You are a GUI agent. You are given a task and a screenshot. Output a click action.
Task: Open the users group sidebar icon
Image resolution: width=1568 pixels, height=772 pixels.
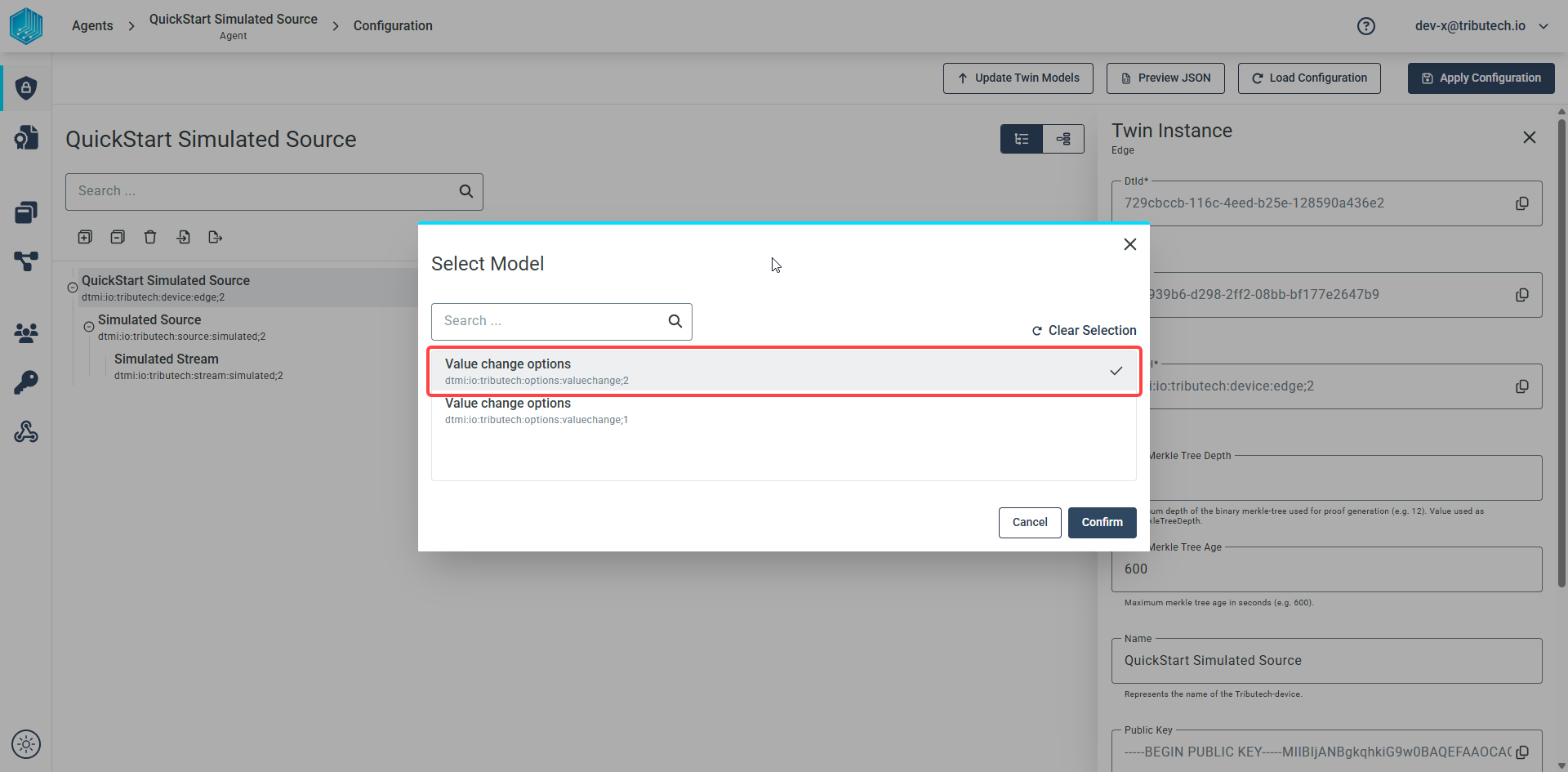point(26,332)
